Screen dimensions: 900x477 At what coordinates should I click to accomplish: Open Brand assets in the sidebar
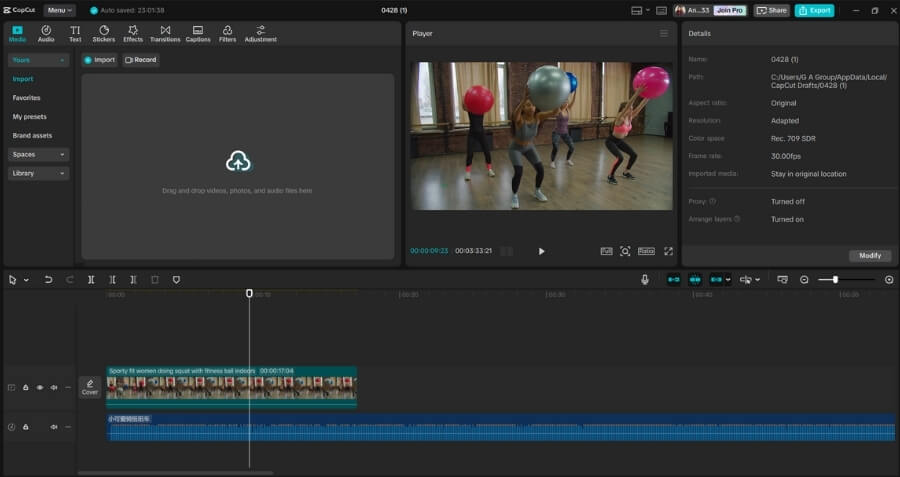tap(32, 135)
